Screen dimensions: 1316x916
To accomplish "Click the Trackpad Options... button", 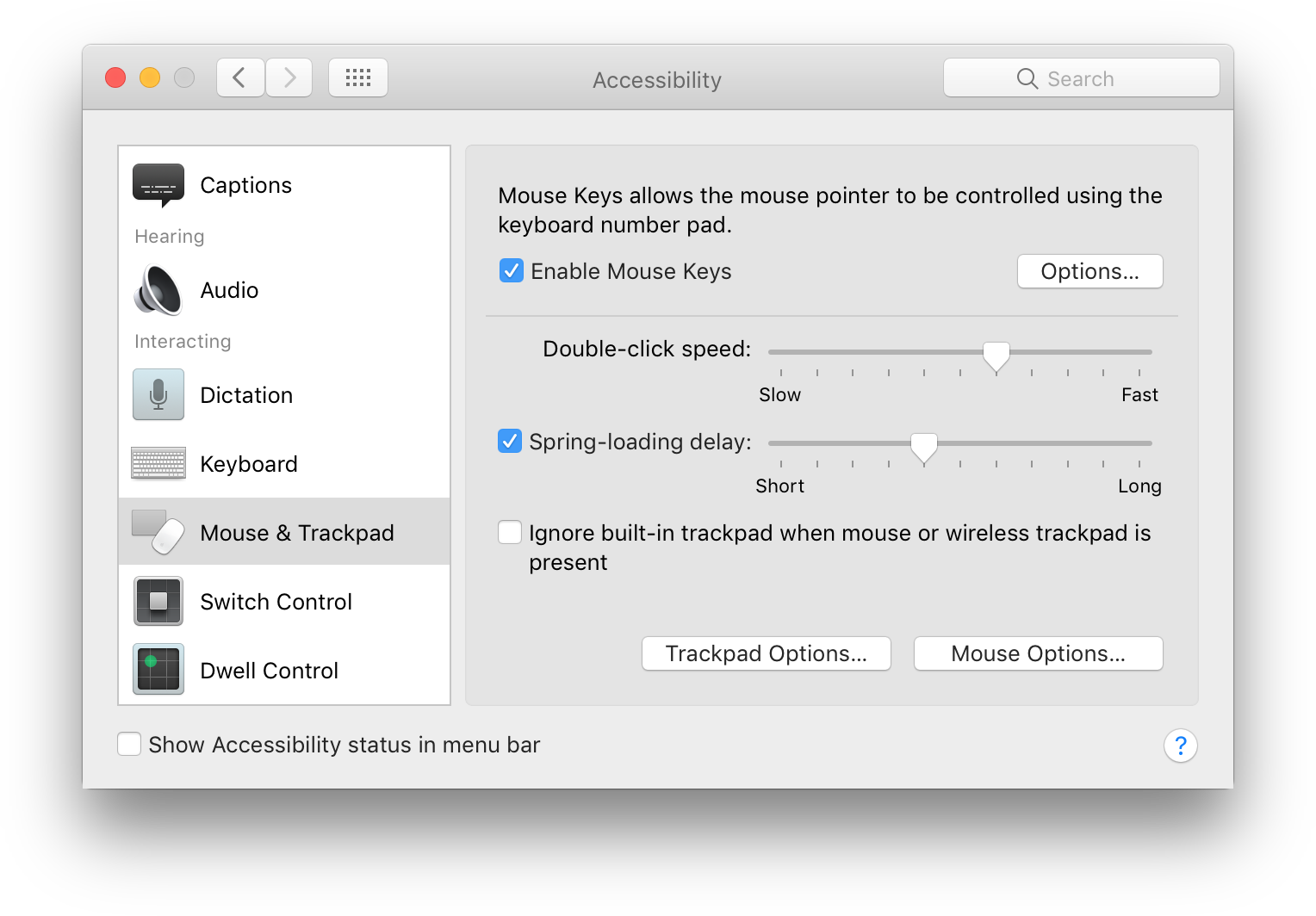I will coord(766,653).
